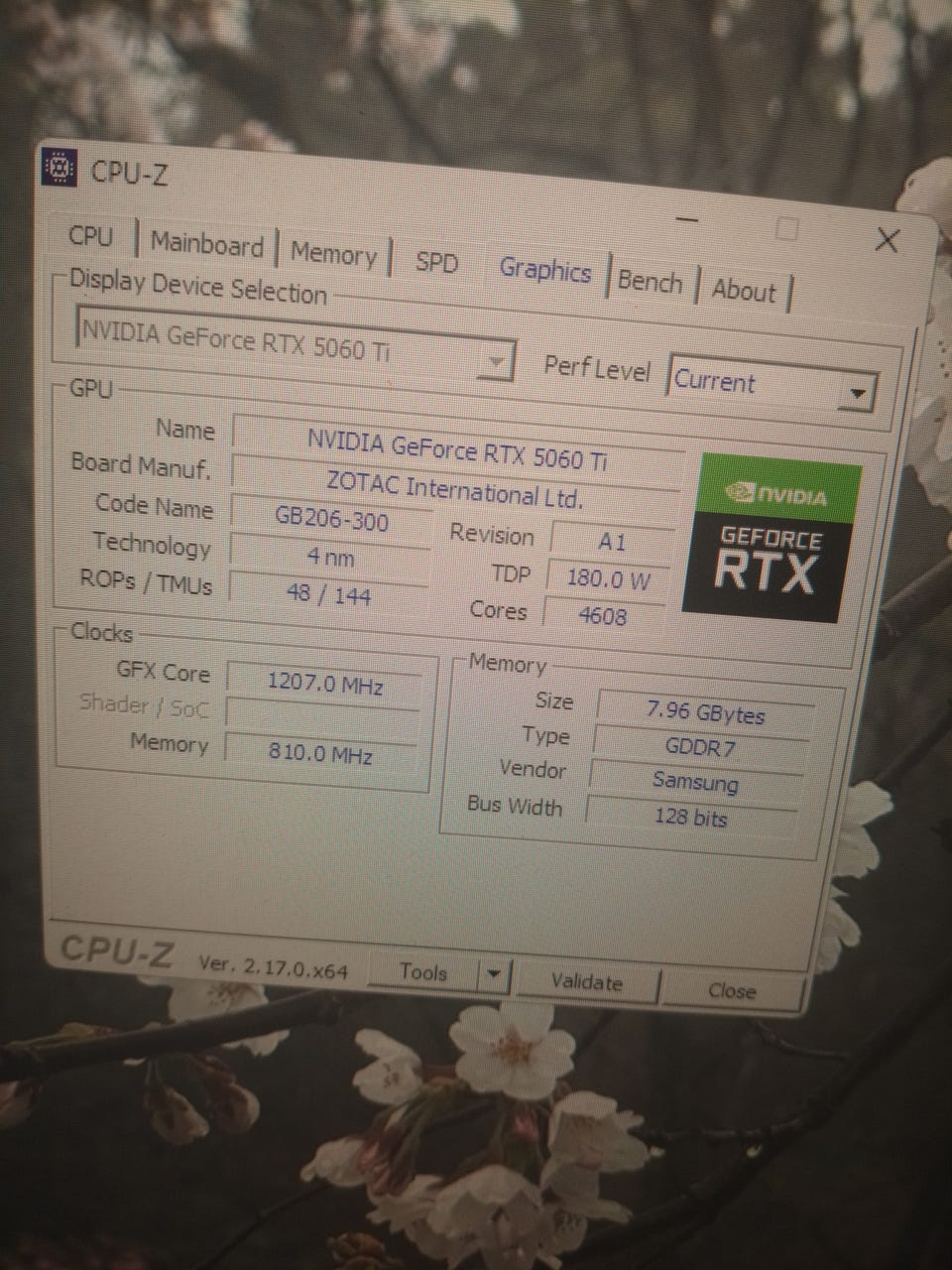Image resolution: width=952 pixels, height=1270 pixels.
Task: Click the ROPs / TMUs label
Action: tap(146, 582)
